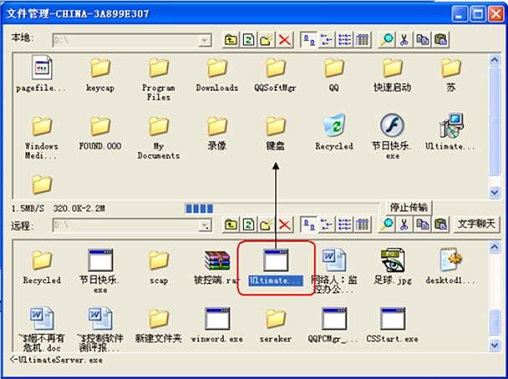Select the scap folder in remote pane
Screen dimensions: 508x379
point(159,267)
